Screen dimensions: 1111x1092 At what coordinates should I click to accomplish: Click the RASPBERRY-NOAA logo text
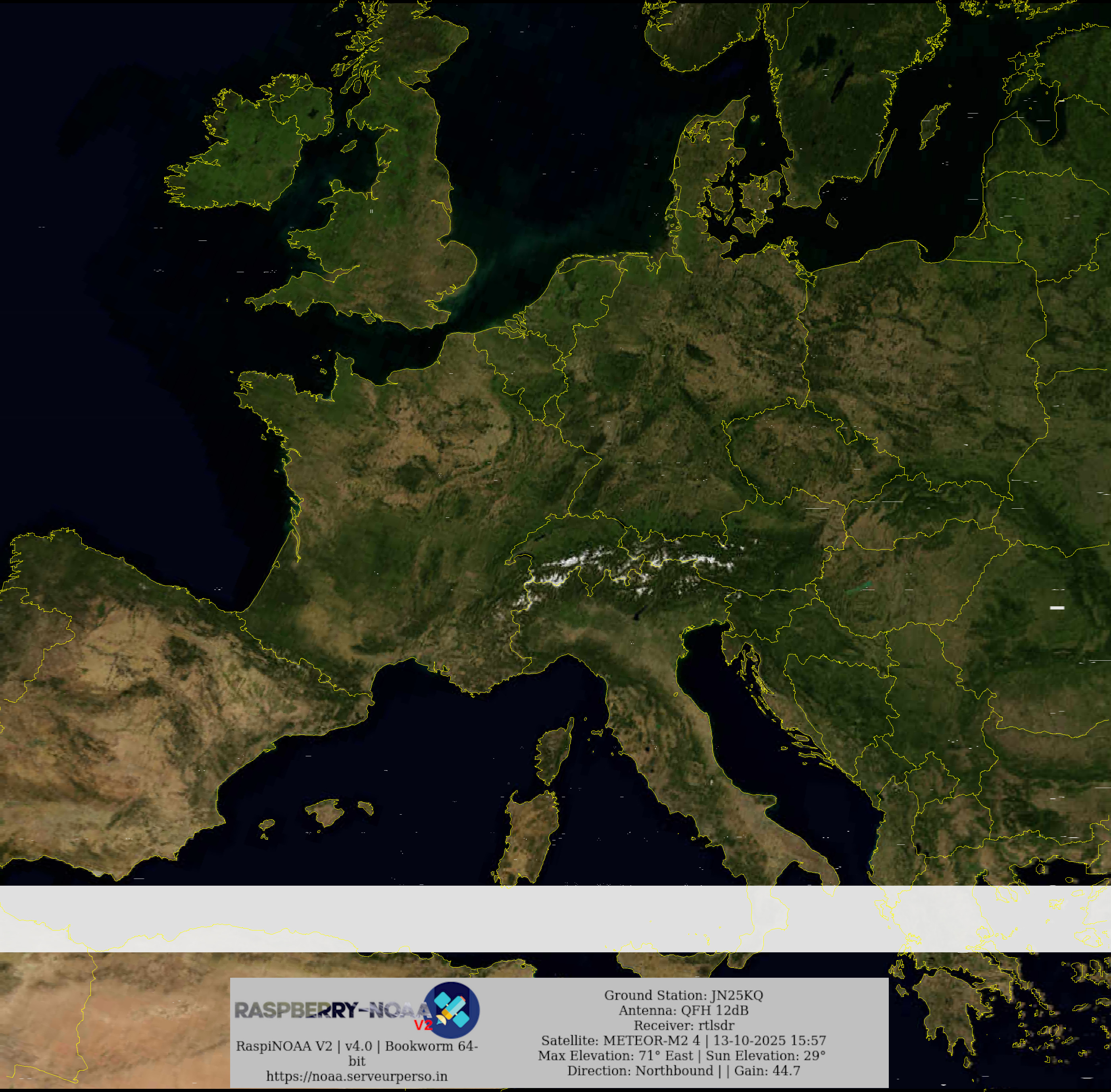point(330,1010)
